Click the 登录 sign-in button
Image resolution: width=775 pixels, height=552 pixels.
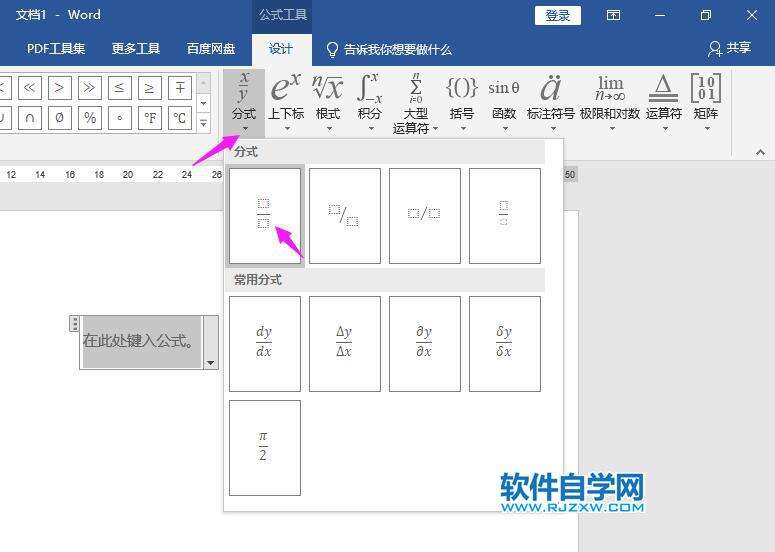[558, 15]
